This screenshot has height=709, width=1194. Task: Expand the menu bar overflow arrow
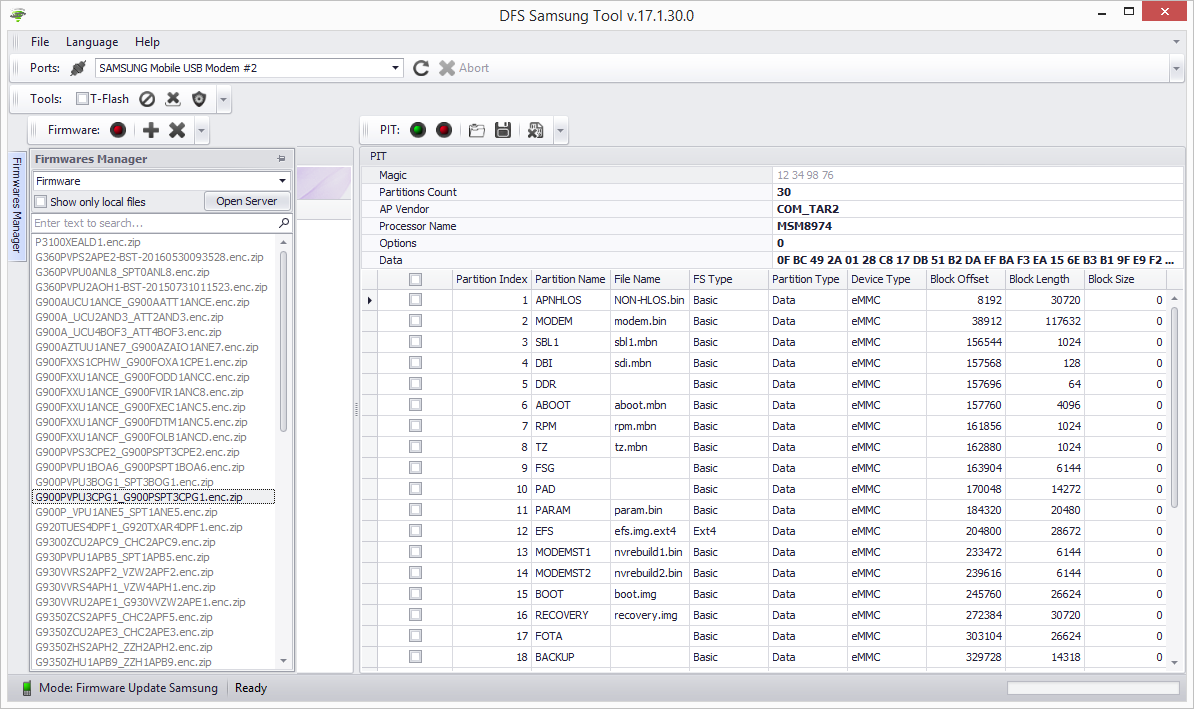(1176, 42)
